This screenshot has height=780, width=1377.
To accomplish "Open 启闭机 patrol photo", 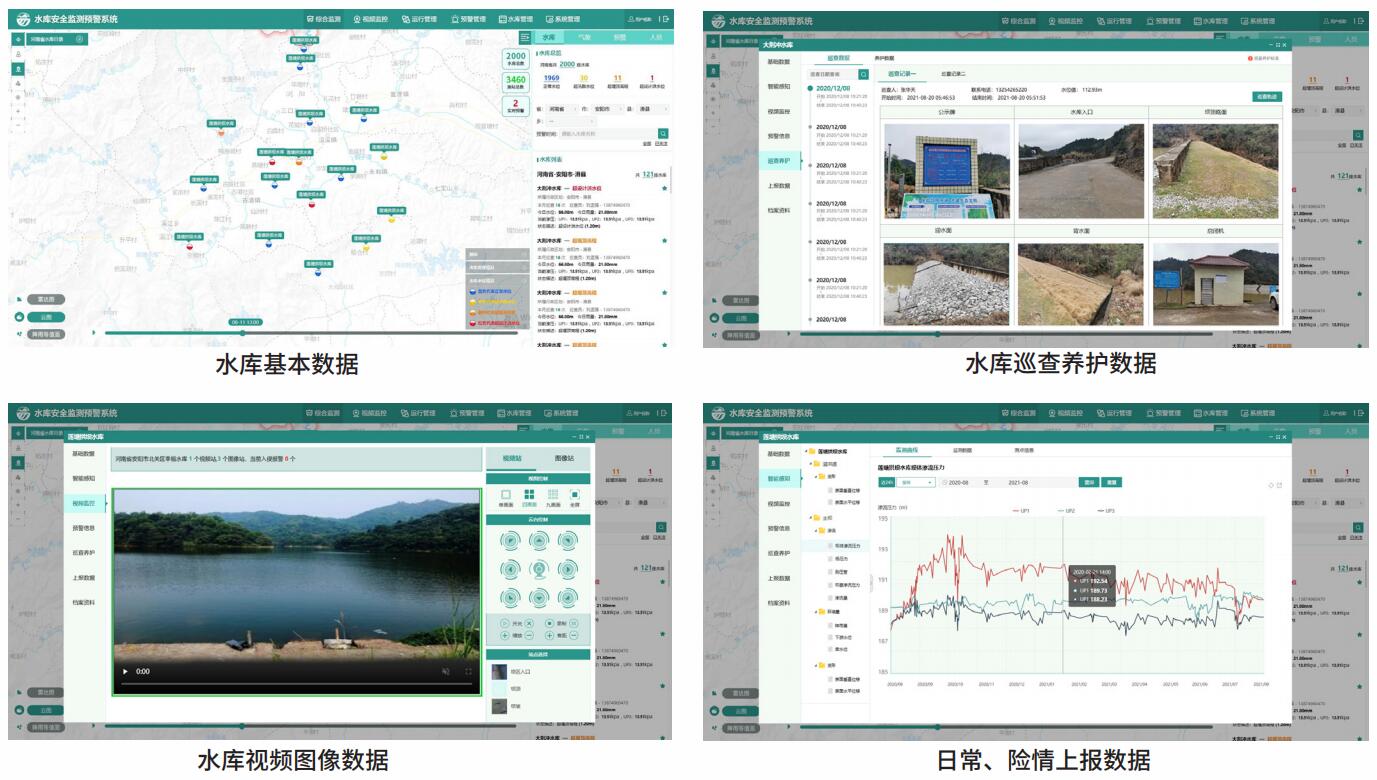I will [x=1215, y=284].
